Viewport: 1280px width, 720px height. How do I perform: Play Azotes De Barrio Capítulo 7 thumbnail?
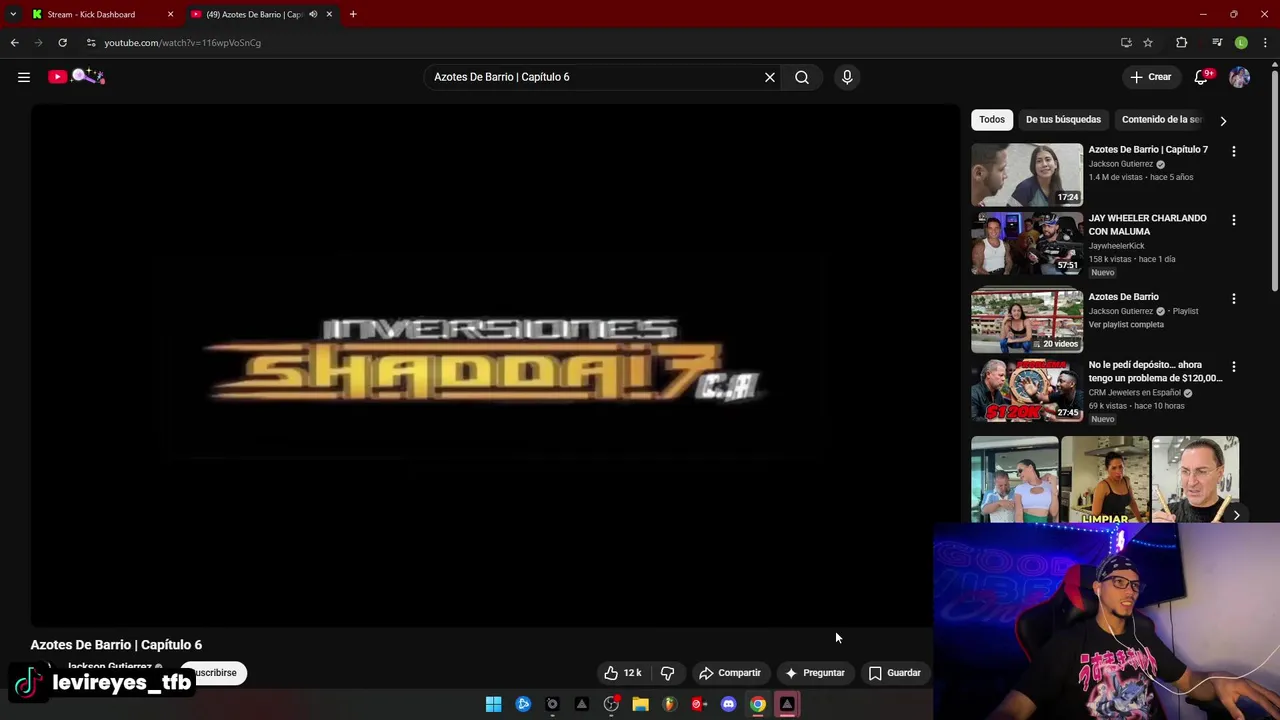pyautogui.click(x=1026, y=175)
